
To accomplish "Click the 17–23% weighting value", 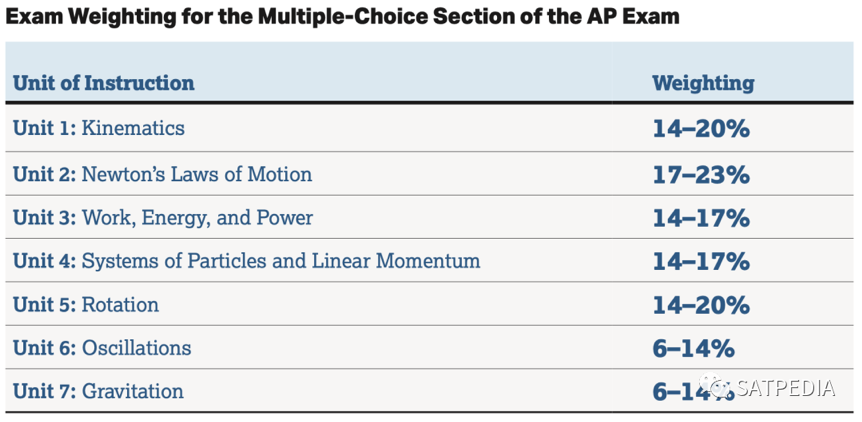I will click(701, 175).
